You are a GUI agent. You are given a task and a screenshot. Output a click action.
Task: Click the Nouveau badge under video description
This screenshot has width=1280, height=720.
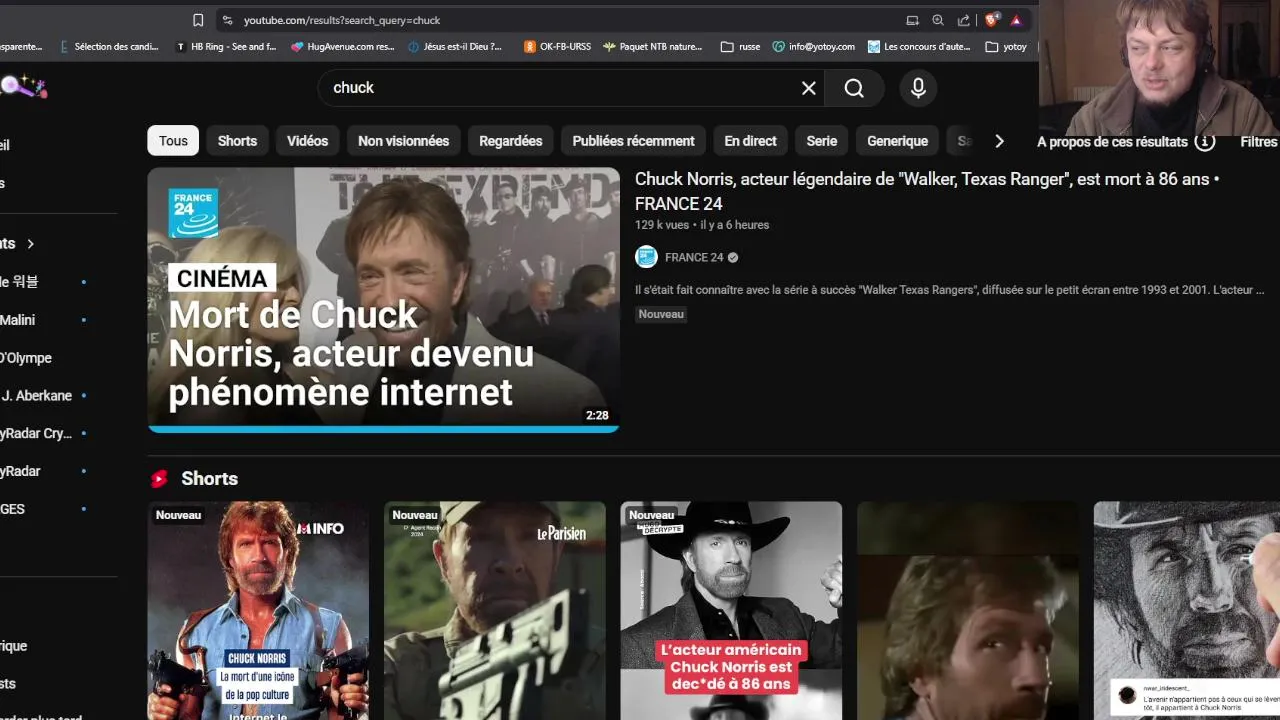(x=661, y=314)
